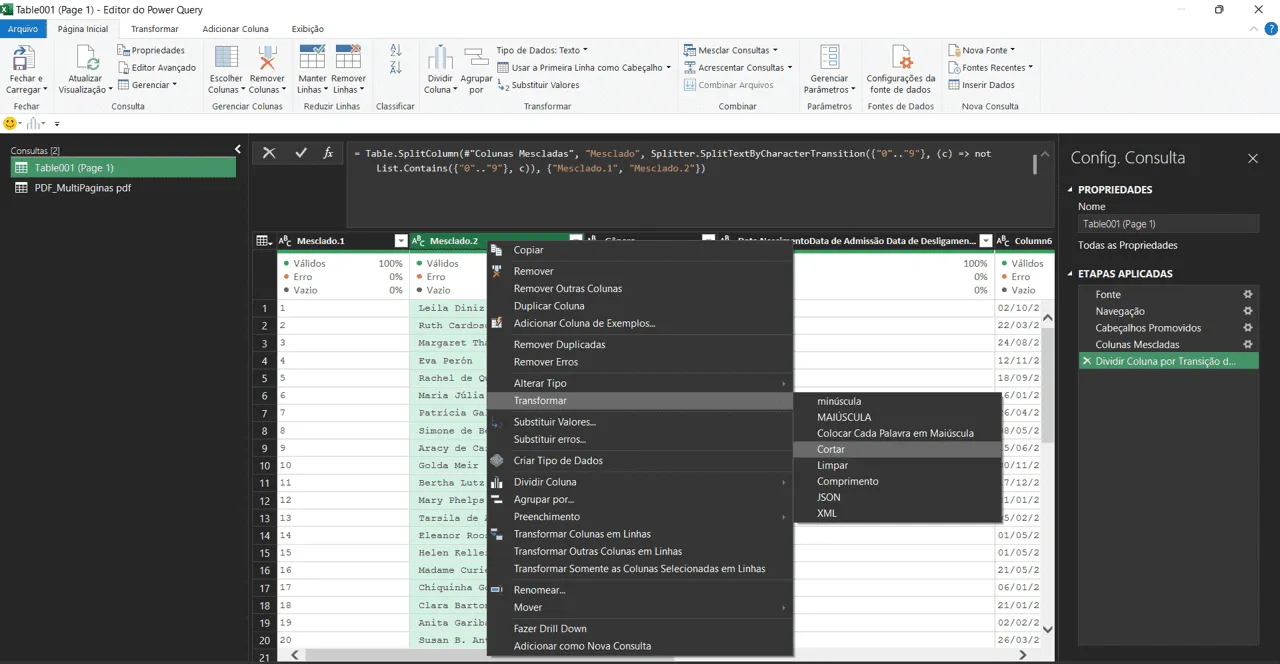Click the Manter Linhas icon

(x=312, y=57)
